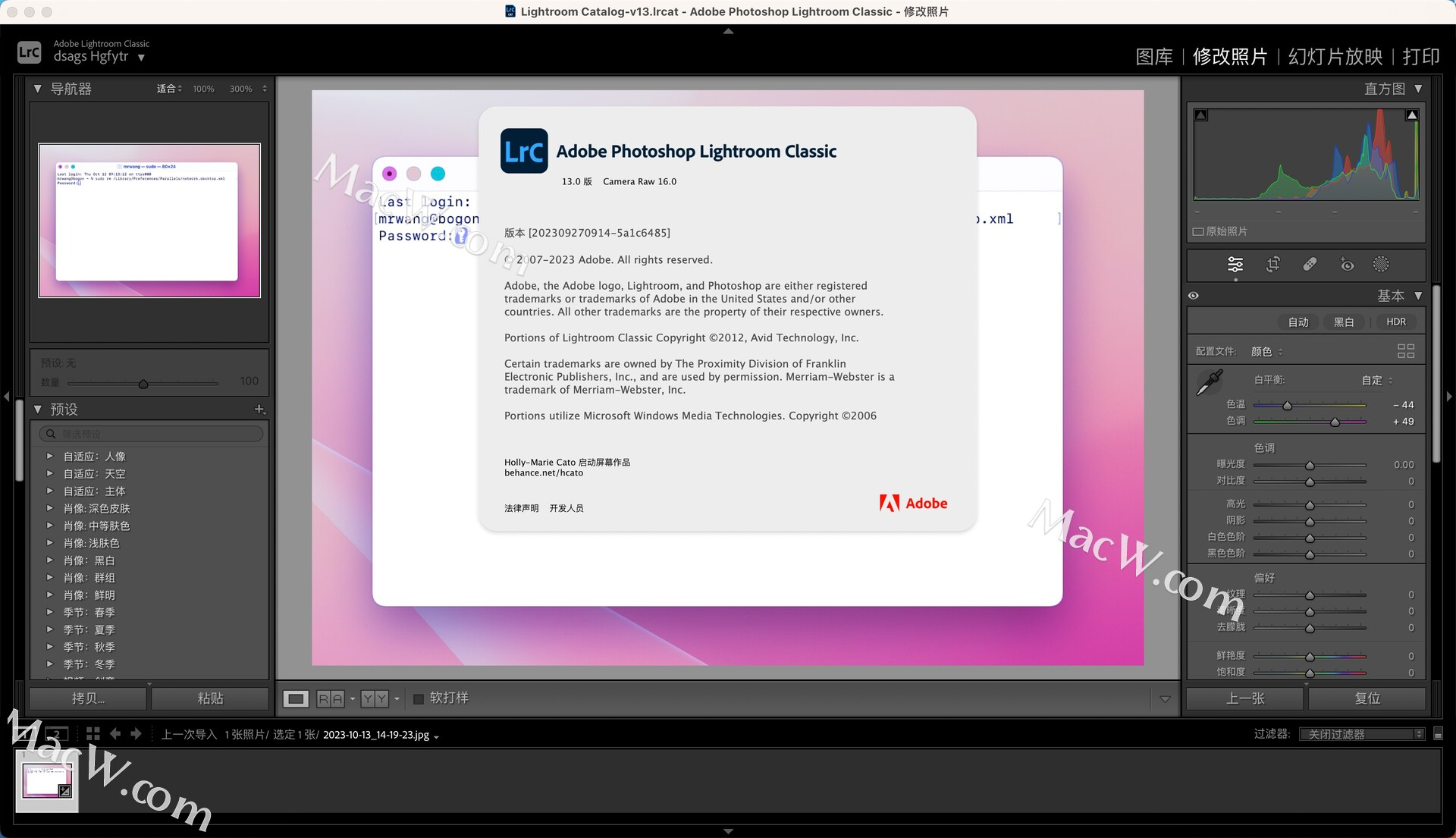The width and height of the screenshot is (1456, 838).
Task: Expand the 自适应: 人像 preset group
Action: point(50,457)
